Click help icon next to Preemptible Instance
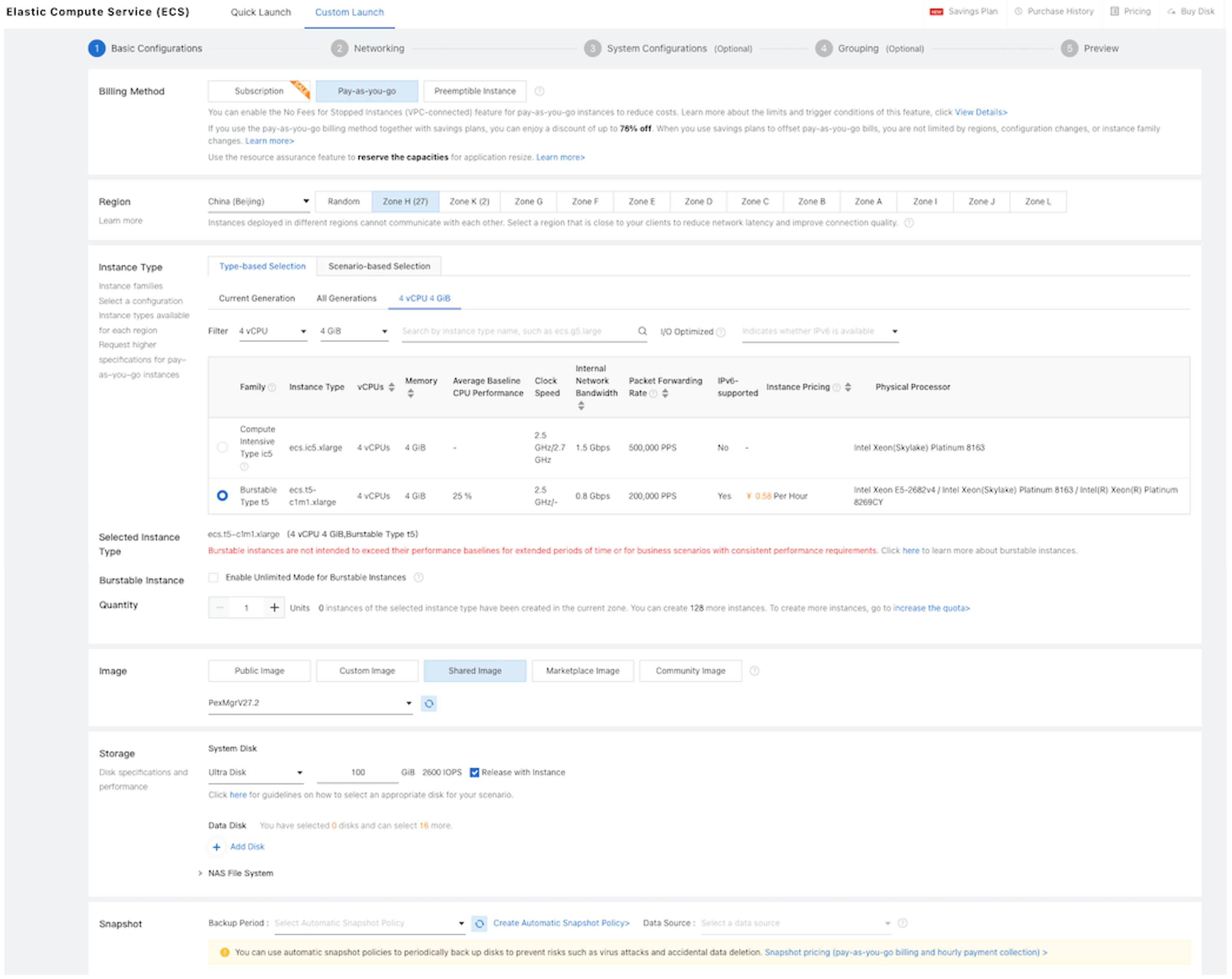Screen dimensions: 1232x979 tap(539, 91)
